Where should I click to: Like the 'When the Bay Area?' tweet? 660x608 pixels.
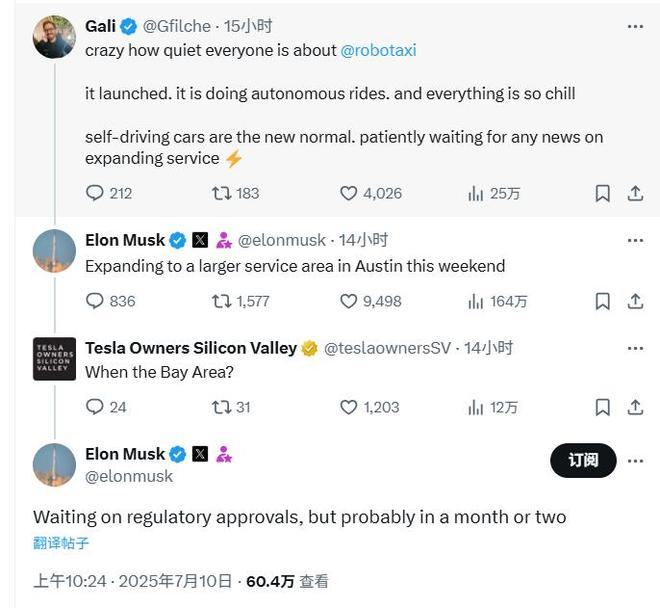coord(349,407)
